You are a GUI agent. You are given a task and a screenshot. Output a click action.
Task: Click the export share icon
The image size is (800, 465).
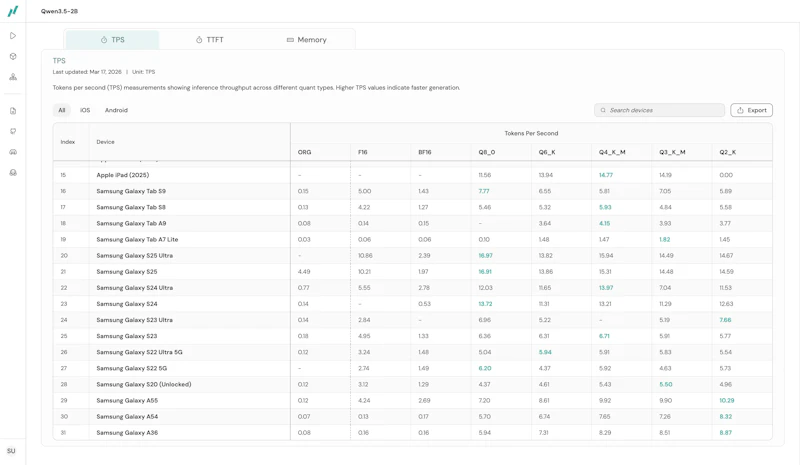[x=740, y=110]
